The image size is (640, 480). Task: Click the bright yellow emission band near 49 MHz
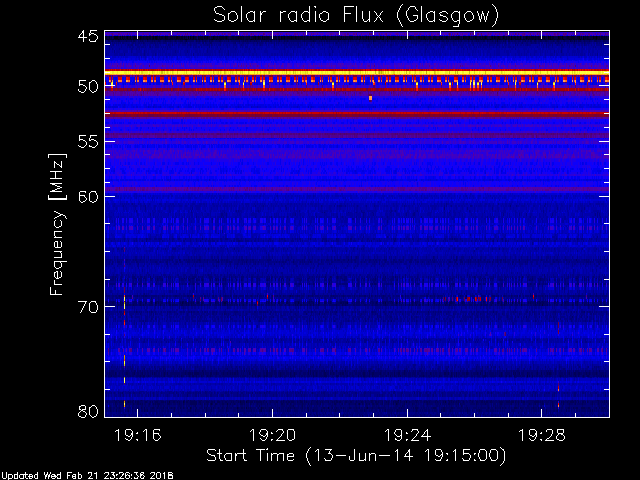[357, 73]
